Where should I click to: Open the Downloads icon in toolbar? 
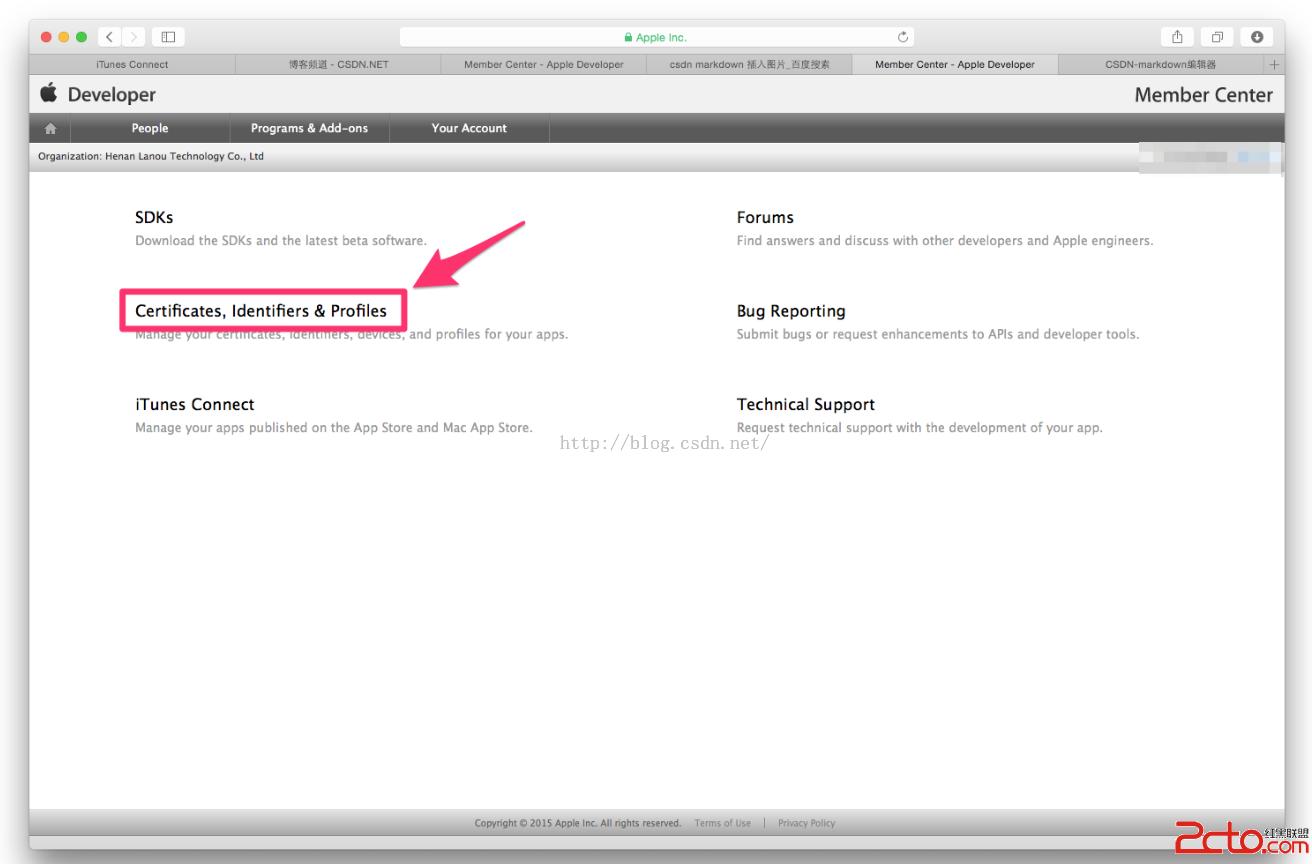click(1257, 37)
